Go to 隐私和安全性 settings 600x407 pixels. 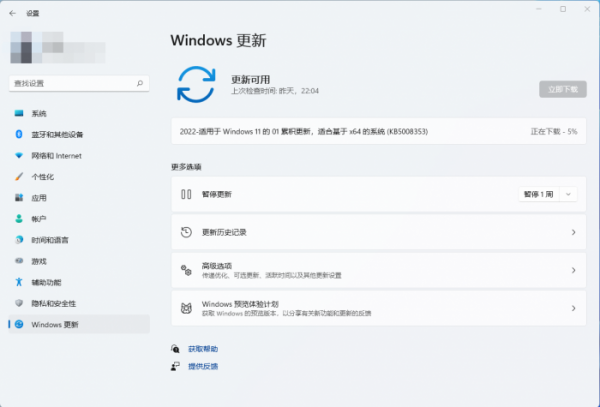79,303
